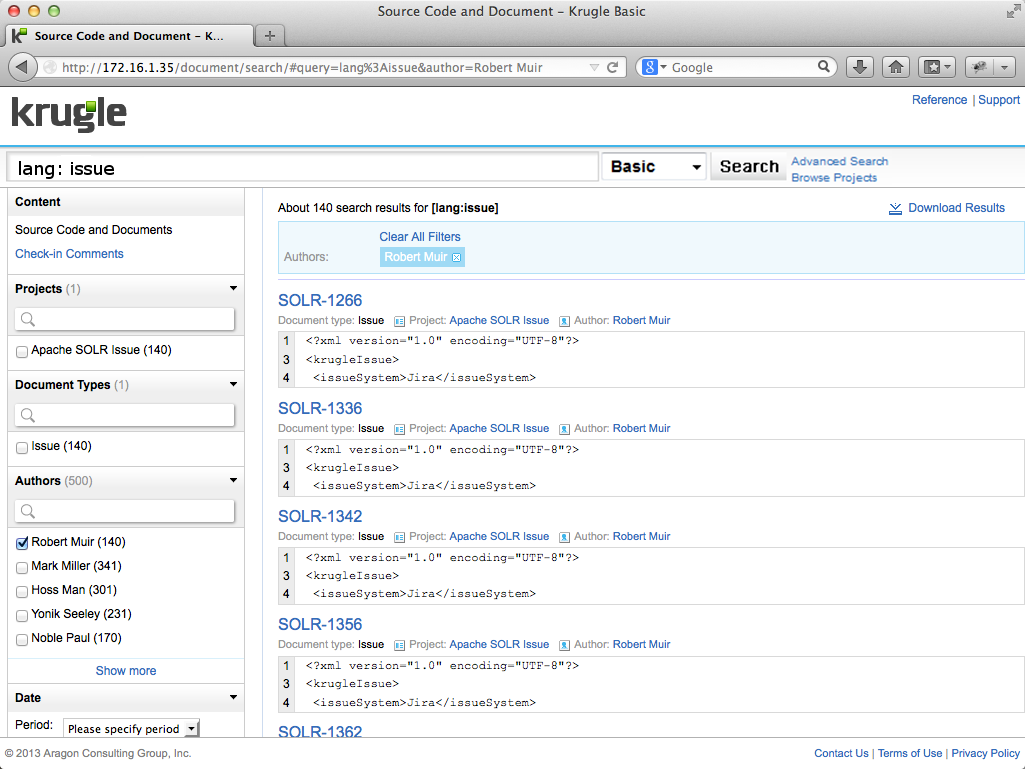Click the addon toolbar icon near the last dropdown
Screen dimensions: 1025x769
[x=979, y=67]
